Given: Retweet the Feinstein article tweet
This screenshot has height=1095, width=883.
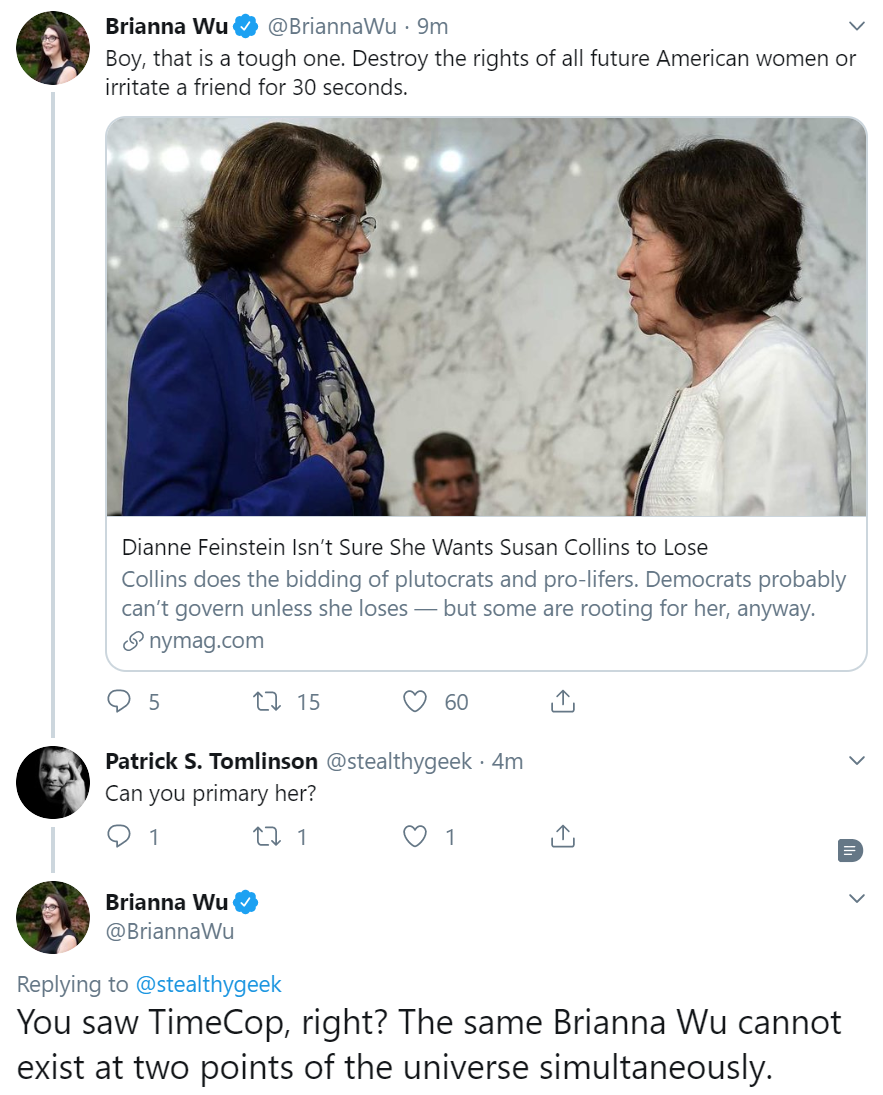Looking at the screenshot, I should [x=266, y=700].
